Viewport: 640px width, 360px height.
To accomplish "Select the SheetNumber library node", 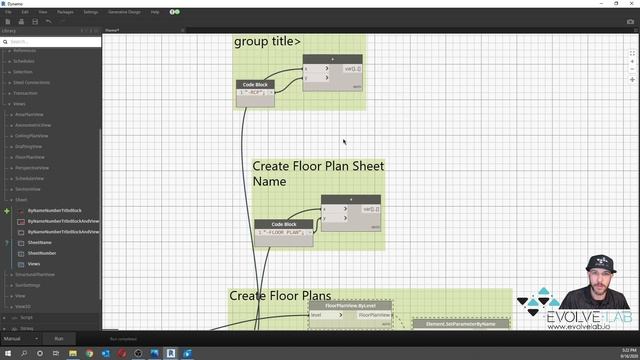I will tap(42, 253).
